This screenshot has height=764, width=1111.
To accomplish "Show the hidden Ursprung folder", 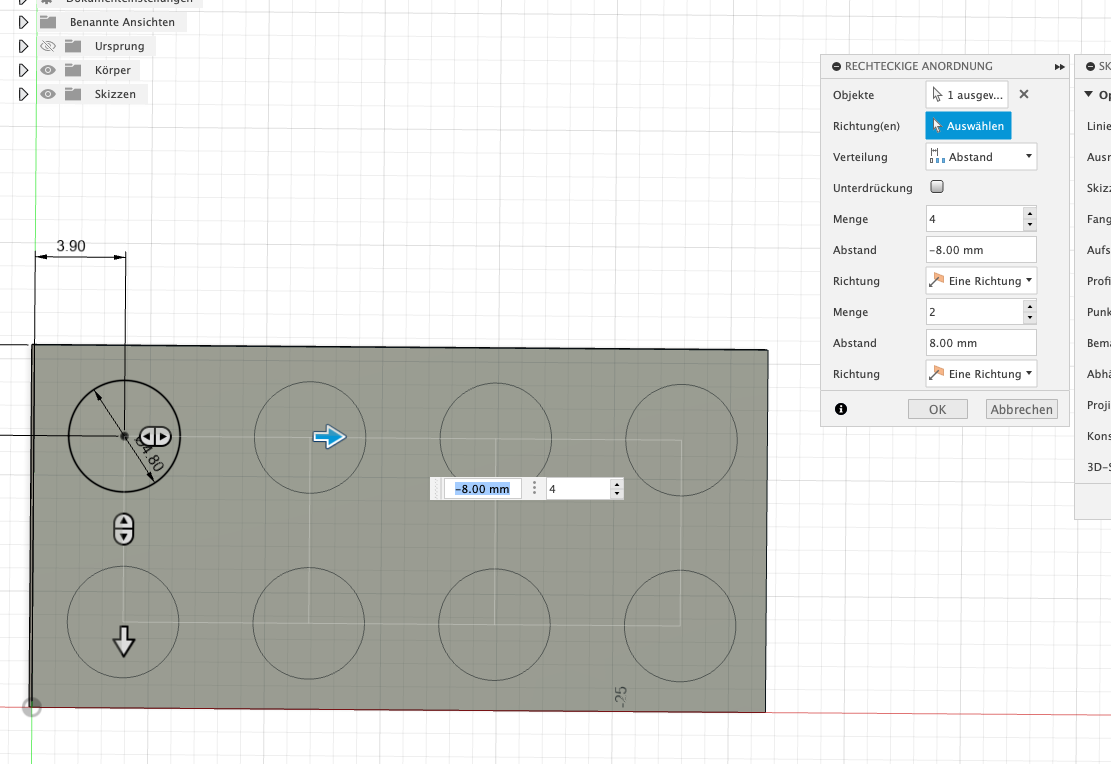I will click(x=47, y=46).
